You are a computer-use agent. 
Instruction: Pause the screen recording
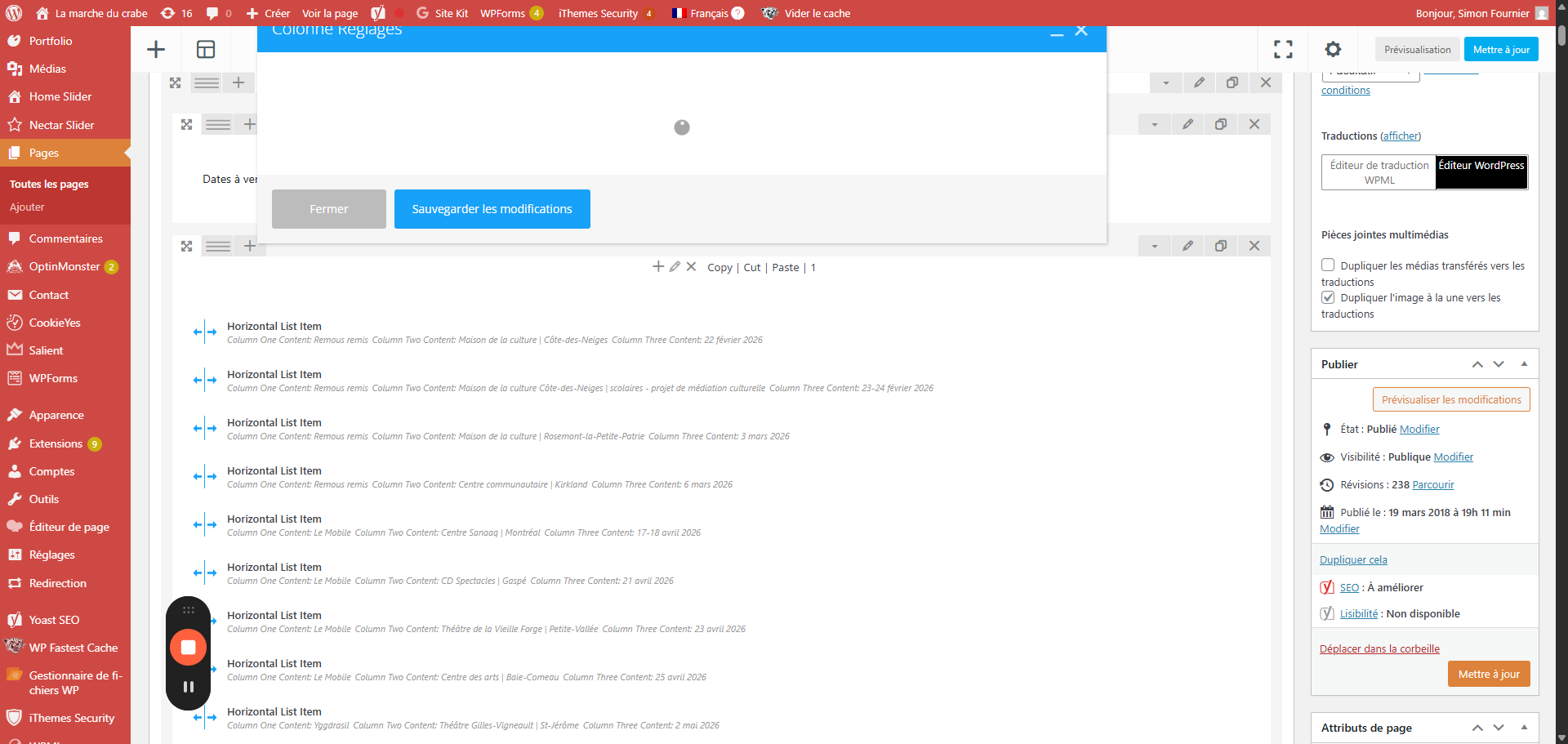(x=189, y=687)
